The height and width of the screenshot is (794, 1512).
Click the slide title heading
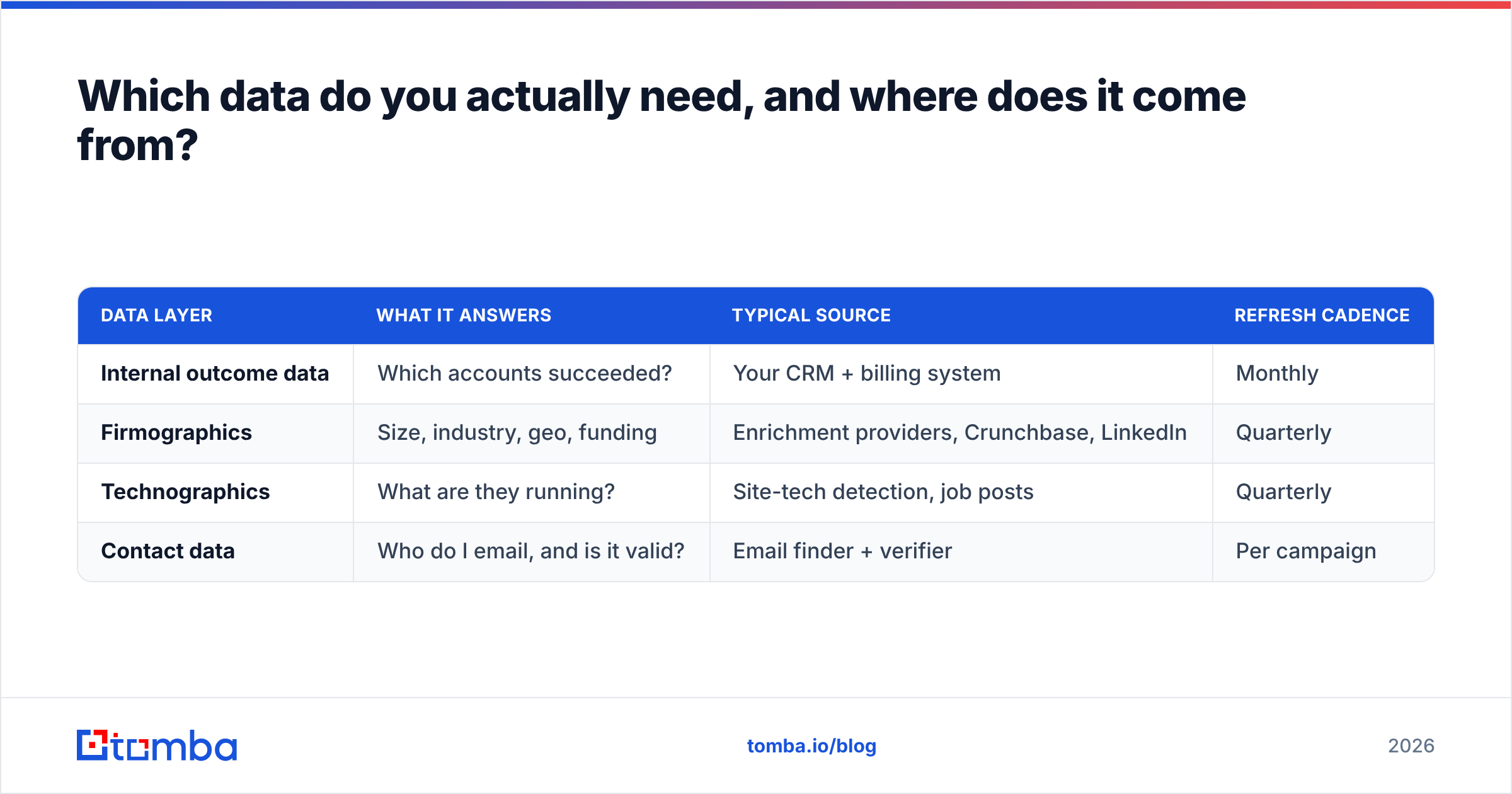pos(661,120)
